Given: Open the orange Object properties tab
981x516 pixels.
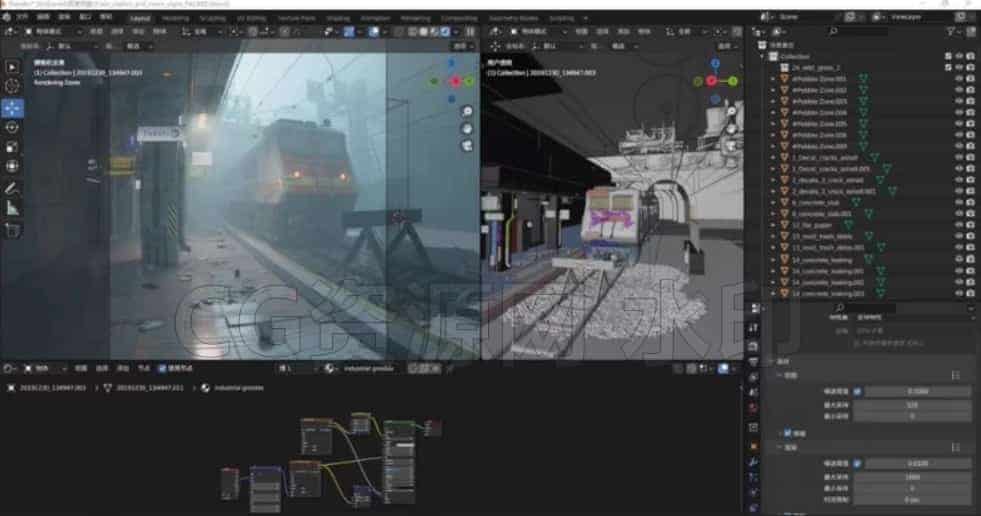Looking at the screenshot, I should pos(753,447).
